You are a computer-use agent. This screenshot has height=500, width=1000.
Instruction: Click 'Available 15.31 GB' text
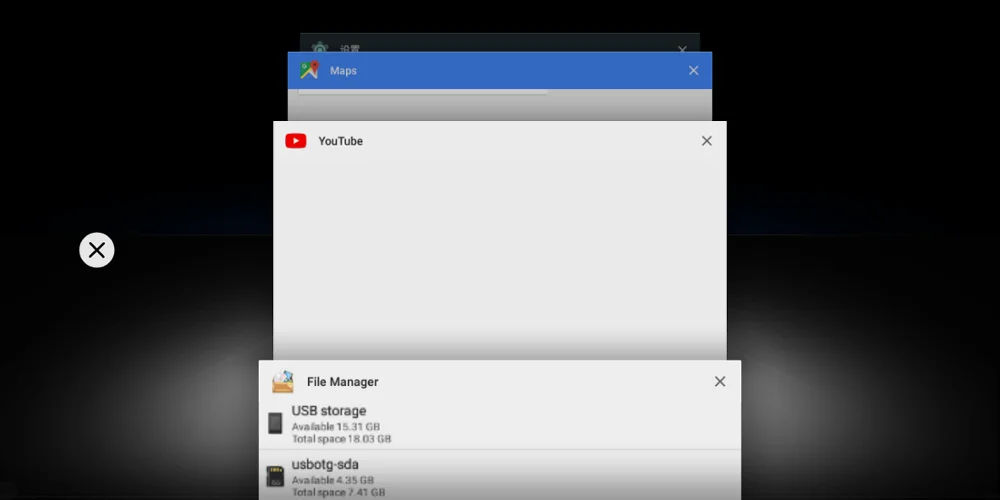coord(336,427)
